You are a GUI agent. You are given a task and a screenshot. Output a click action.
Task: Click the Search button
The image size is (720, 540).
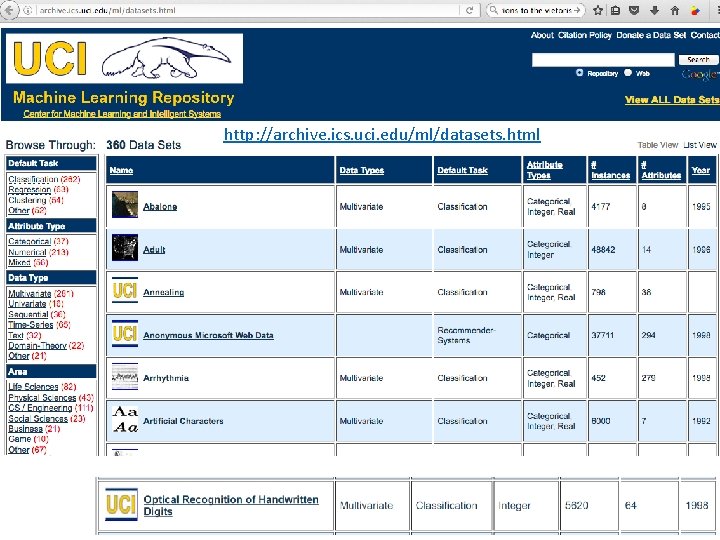[x=698, y=60]
